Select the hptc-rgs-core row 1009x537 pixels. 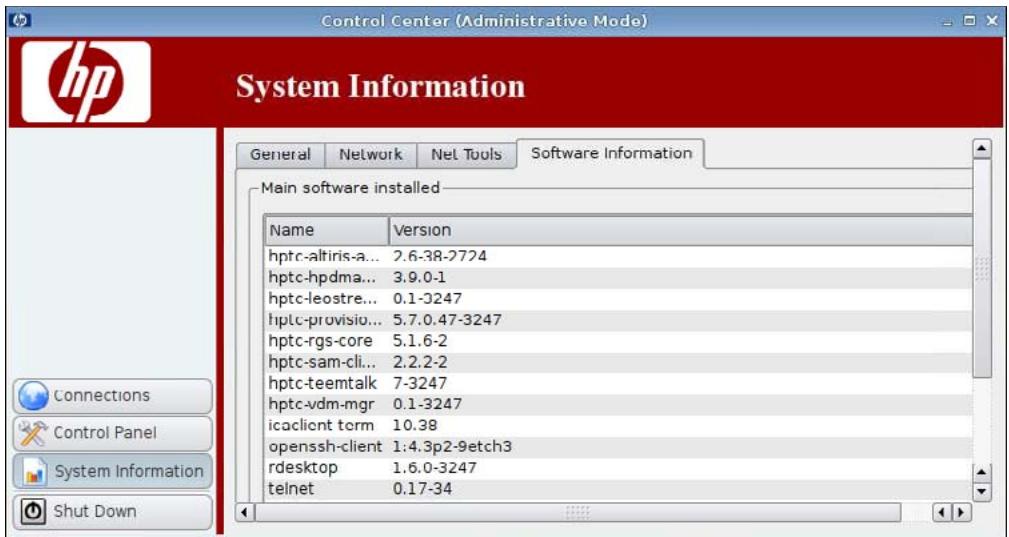pos(618,341)
